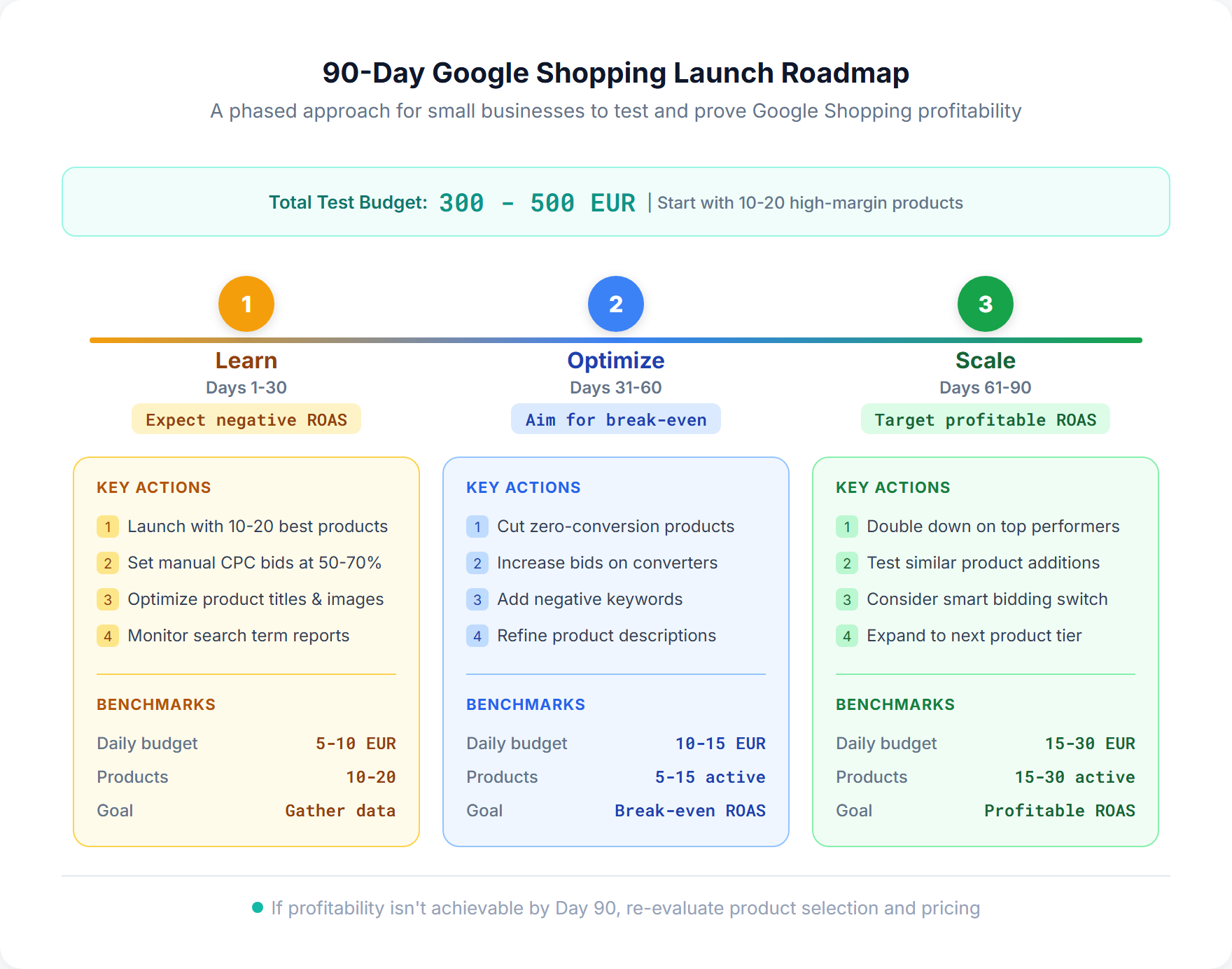Click the number 1 badge beside launch products action

point(107,527)
